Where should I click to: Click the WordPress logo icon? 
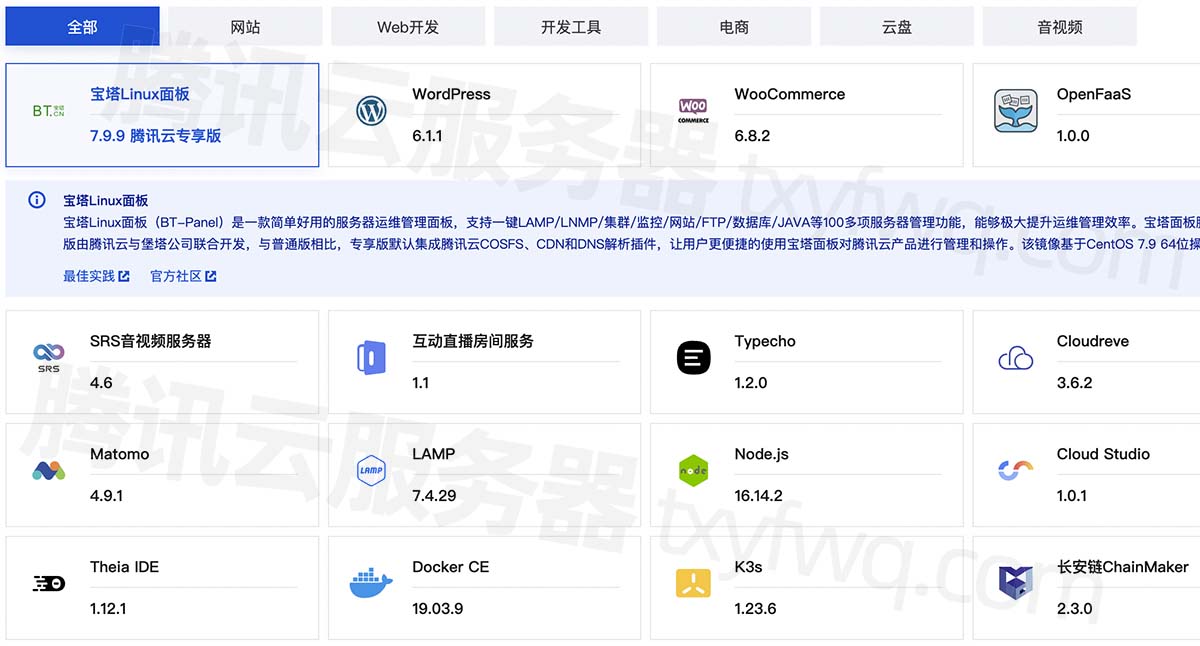coord(371,110)
